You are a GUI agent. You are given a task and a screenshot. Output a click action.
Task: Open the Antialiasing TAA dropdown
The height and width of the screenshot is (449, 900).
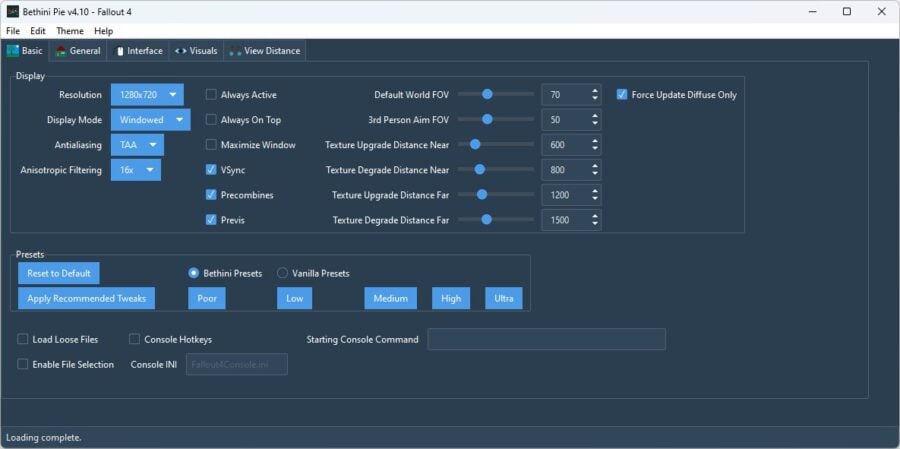coord(137,145)
